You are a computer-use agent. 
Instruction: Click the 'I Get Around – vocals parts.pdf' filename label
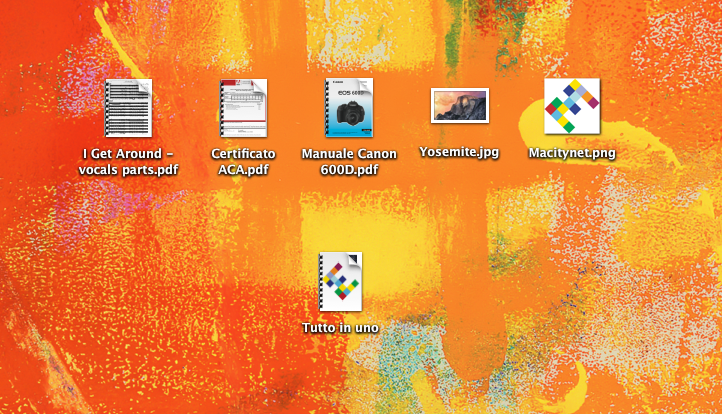point(128,162)
